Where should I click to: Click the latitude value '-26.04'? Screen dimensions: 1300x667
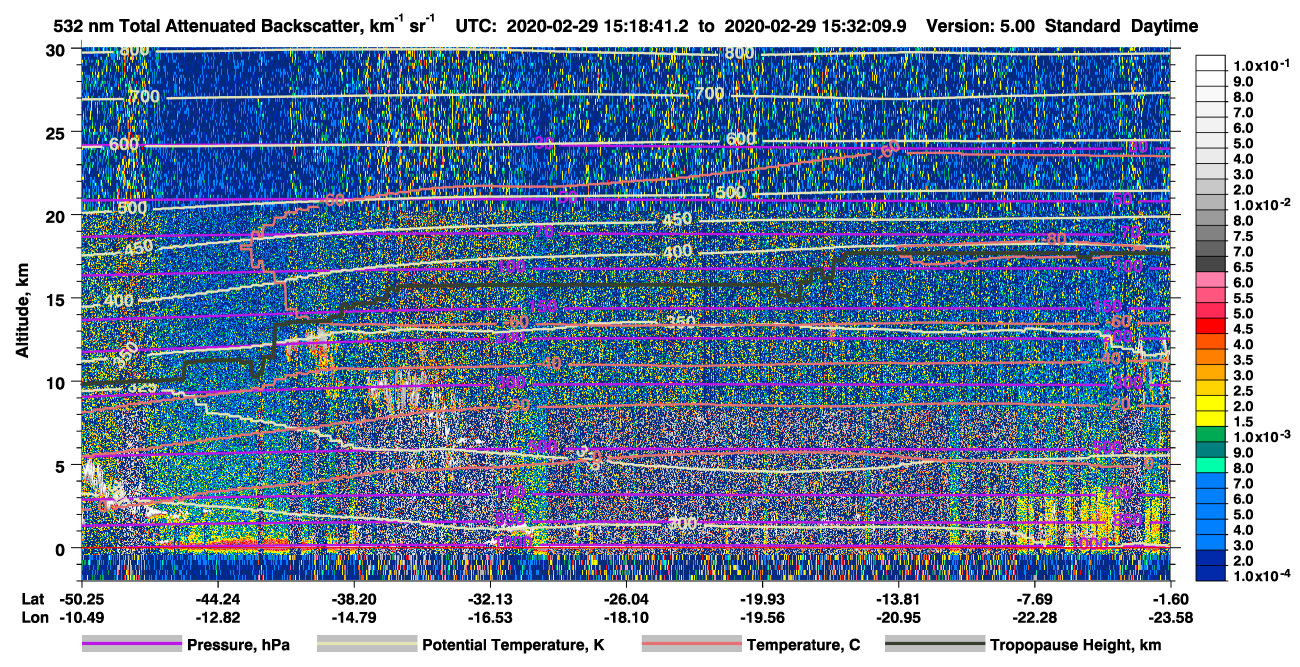626,598
